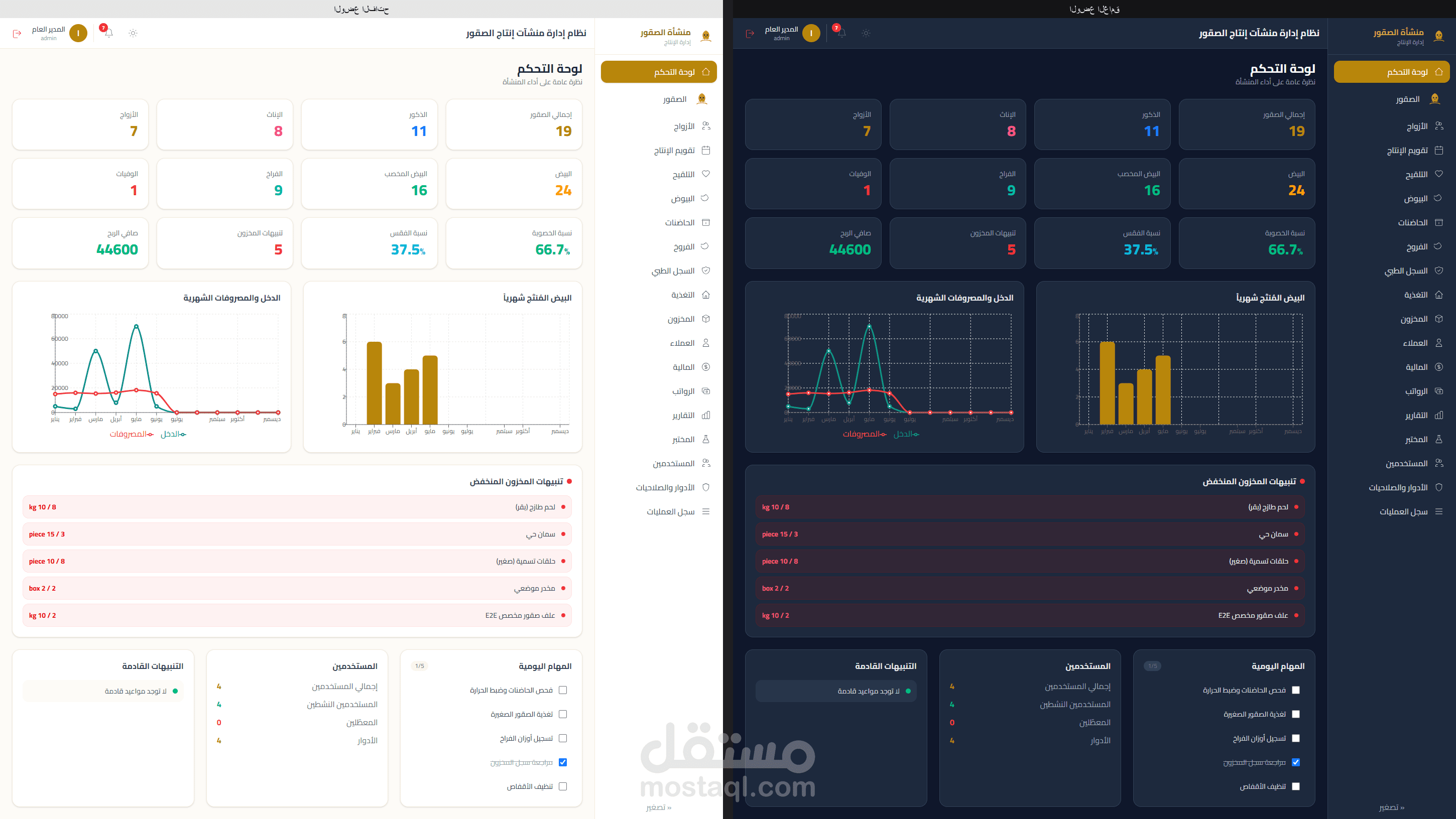Click the المصروفات legend entry in light-theme chart
The width and height of the screenshot is (1456, 819).
[x=132, y=434]
